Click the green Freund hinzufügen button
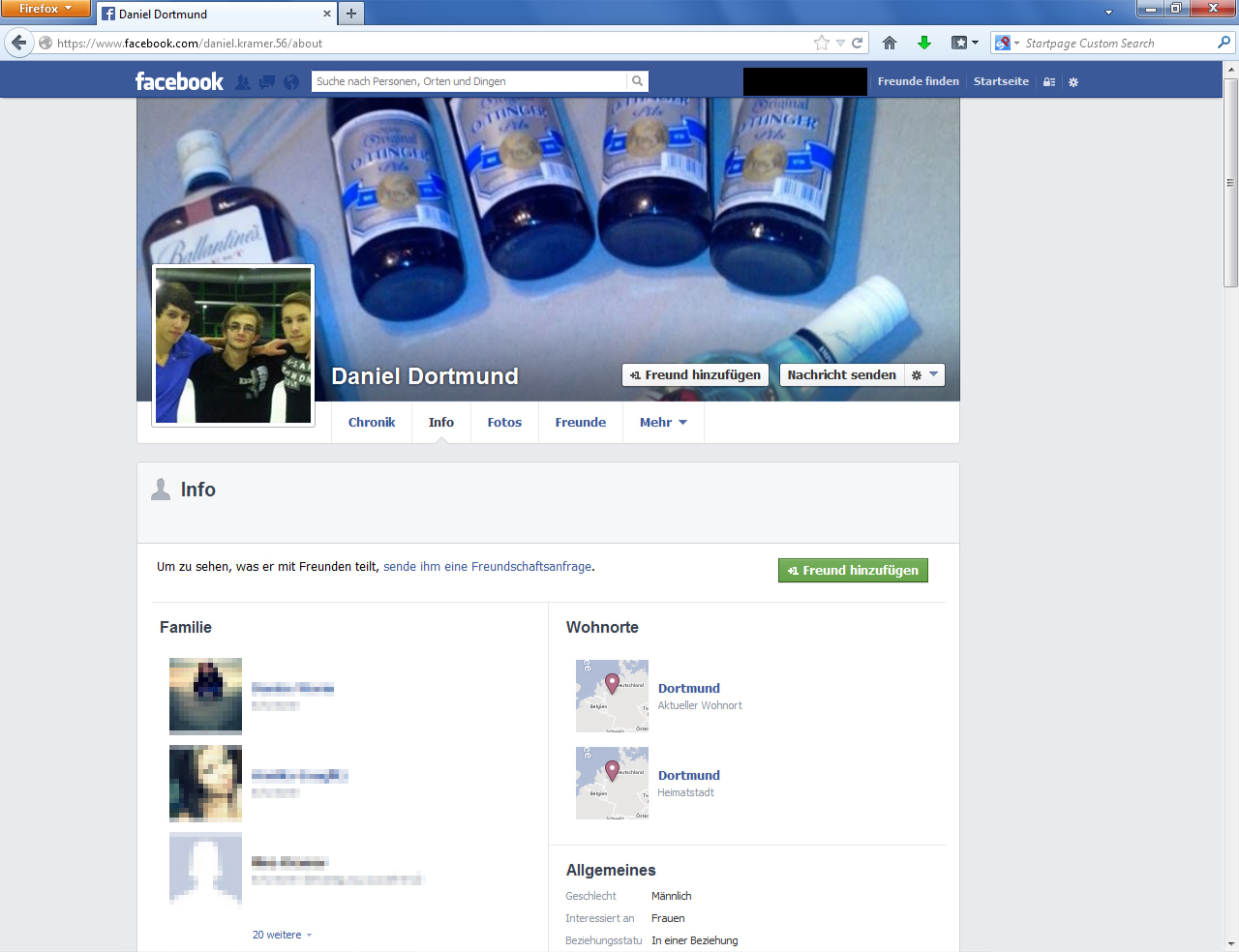Viewport: 1239px width, 952px height. [853, 571]
